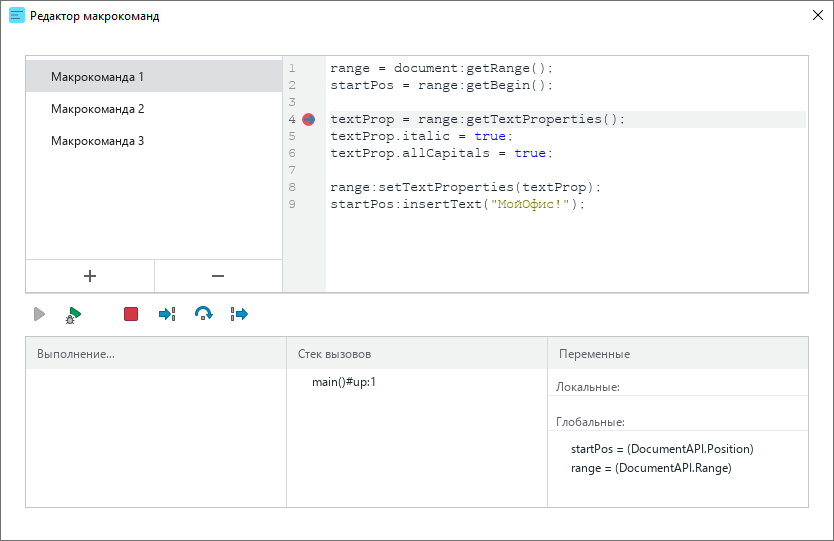This screenshot has height=541, width=834.
Task: Click the Стек вызовов panel header
Action: [x=417, y=354]
